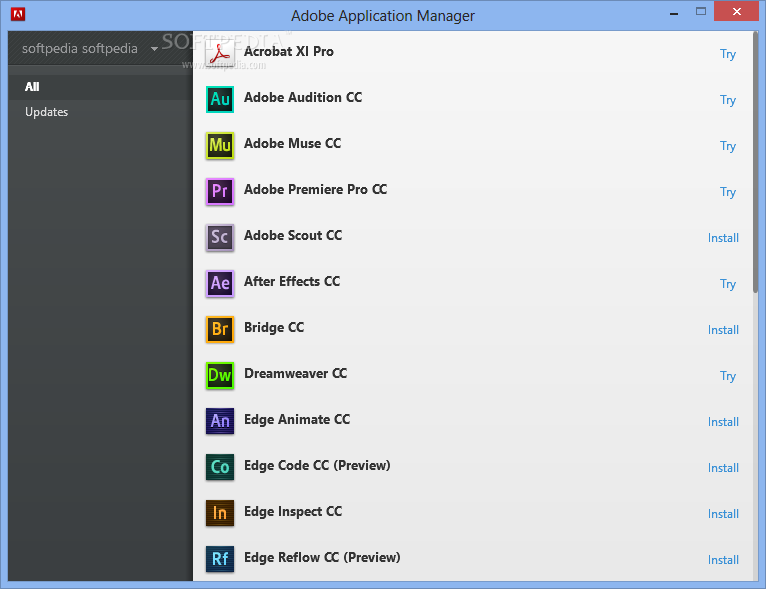Image resolution: width=766 pixels, height=589 pixels.
Task: Select the Adobe Scout CC icon
Action: coord(220,237)
